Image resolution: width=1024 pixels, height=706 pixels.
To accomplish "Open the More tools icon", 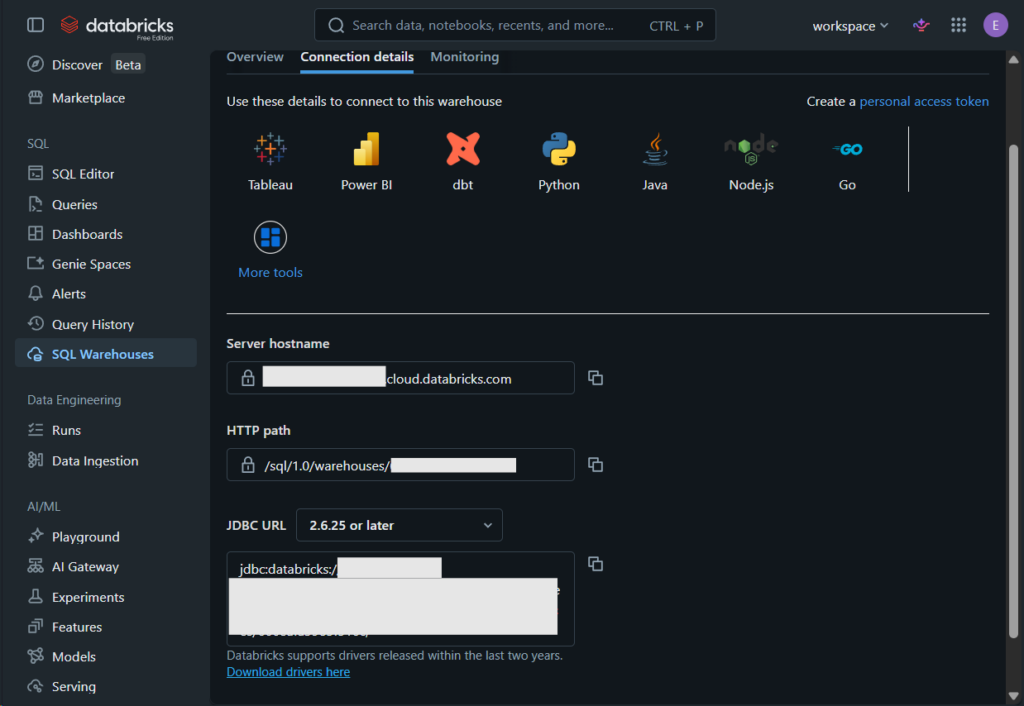I will pos(270,237).
